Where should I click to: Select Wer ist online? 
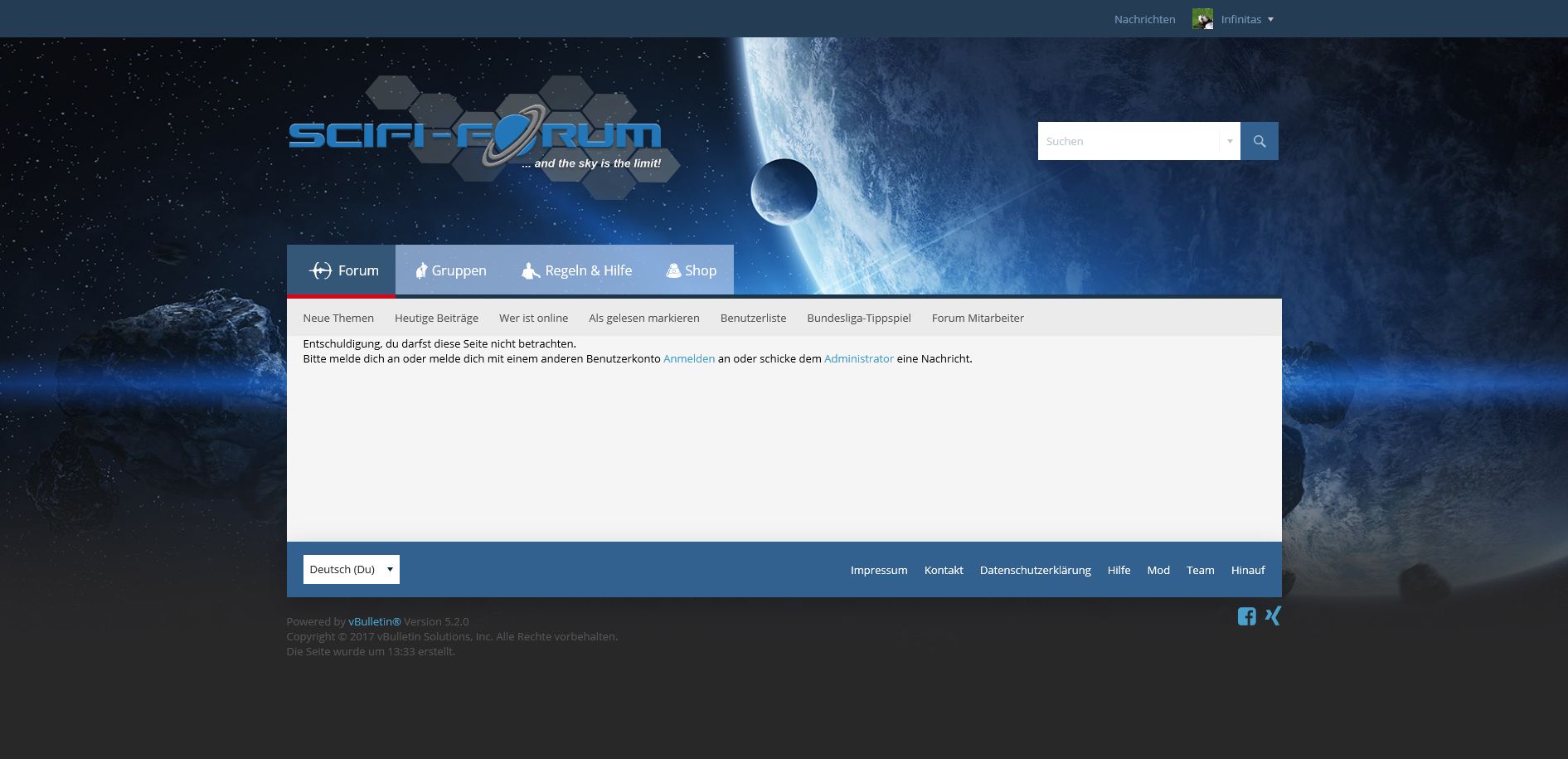click(533, 318)
